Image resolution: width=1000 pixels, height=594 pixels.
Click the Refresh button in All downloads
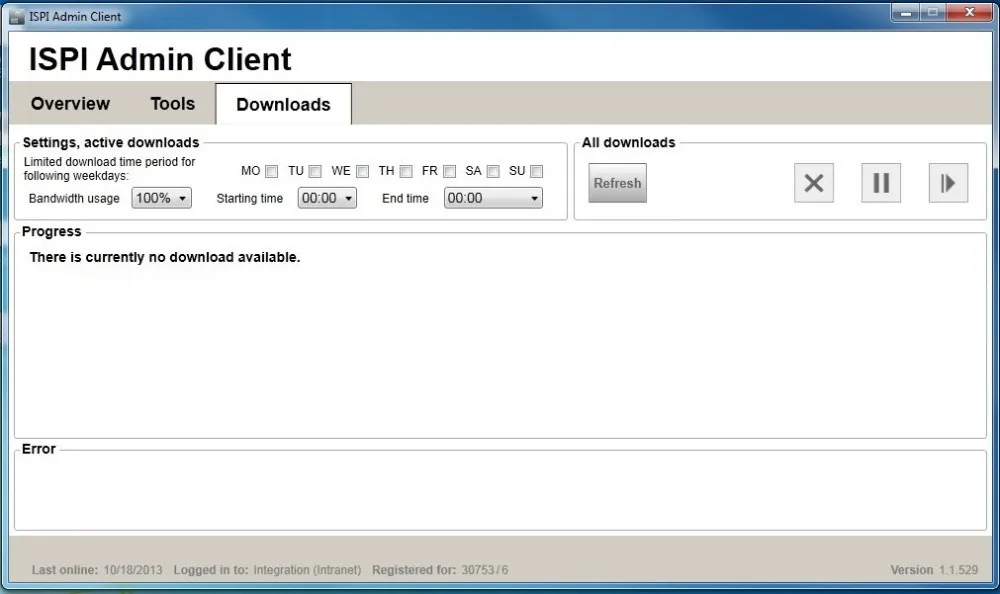click(616, 183)
